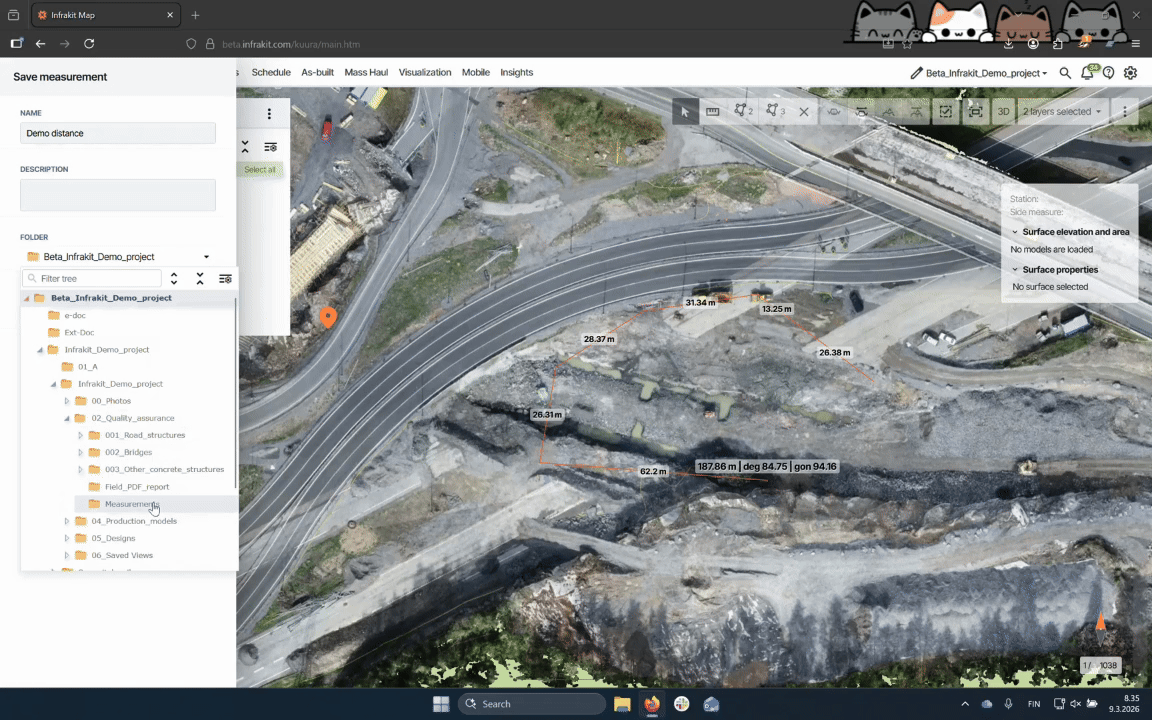This screenshot has height=720, width=1152.
Task: Select the pointer cursor tool
Action: 685,112
